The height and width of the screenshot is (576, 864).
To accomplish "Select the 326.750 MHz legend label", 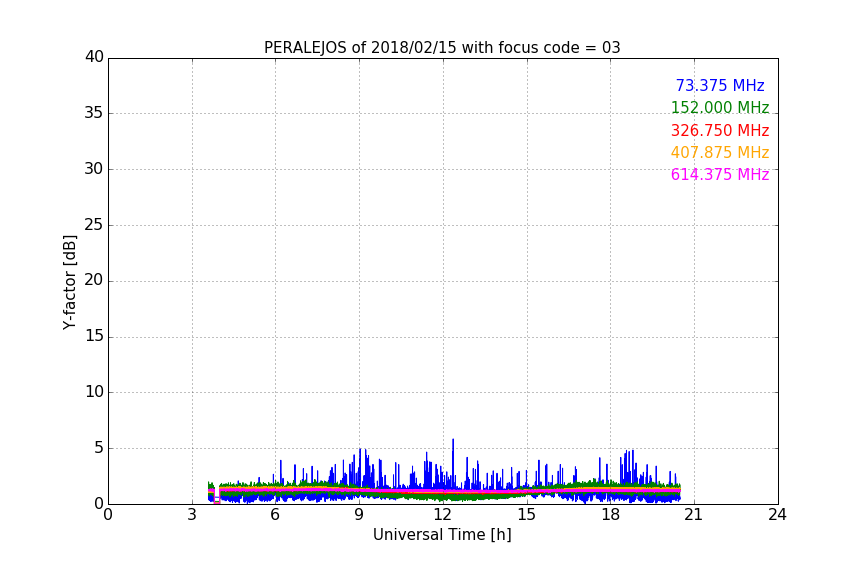I will point(720,131).
